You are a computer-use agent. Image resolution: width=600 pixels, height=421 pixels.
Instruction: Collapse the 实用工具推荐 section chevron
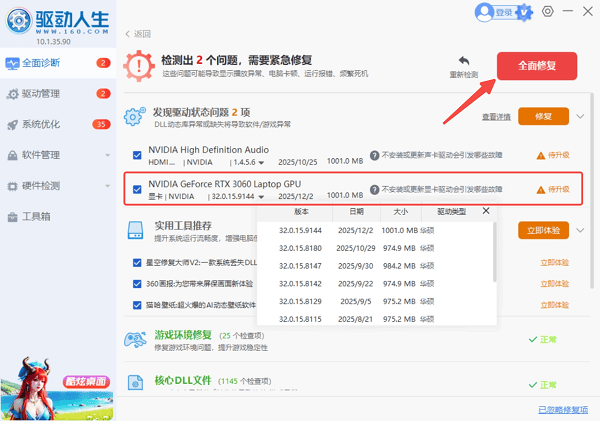580,230
